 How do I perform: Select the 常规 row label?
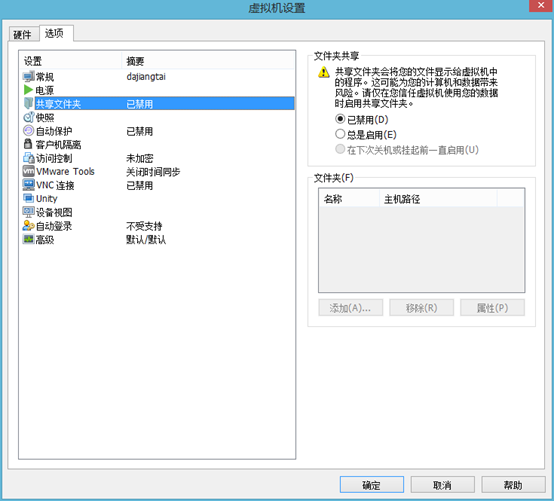pyautogui.click(x=45, y=77)
